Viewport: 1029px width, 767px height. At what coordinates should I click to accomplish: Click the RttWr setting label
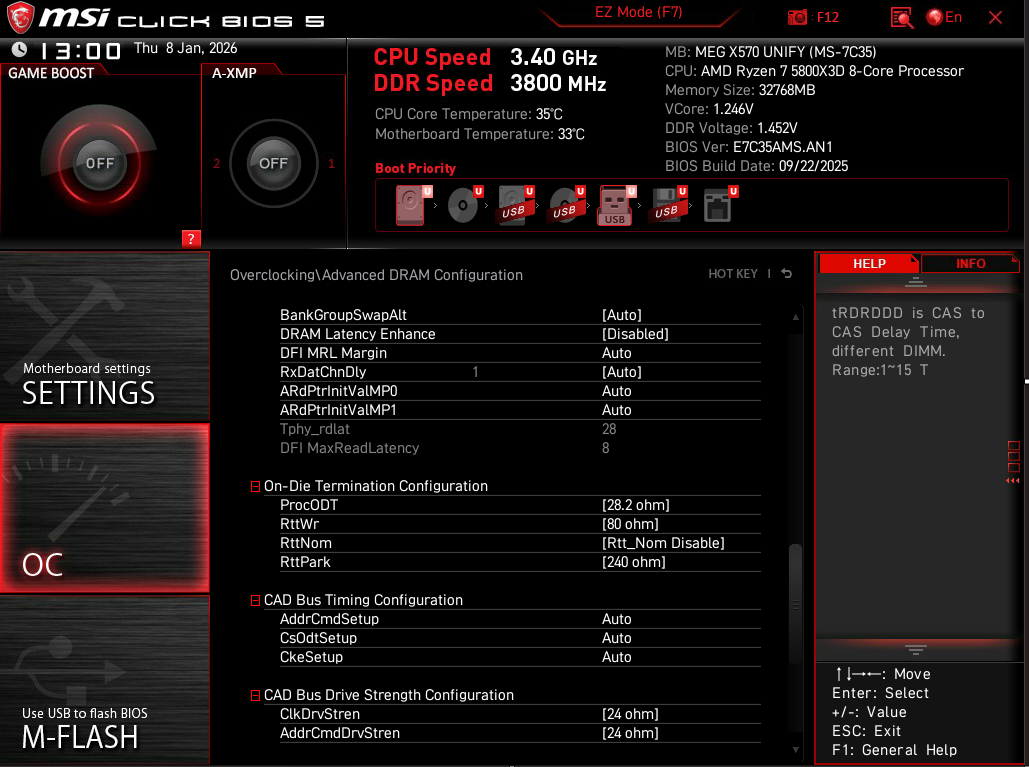click(299, 524)
